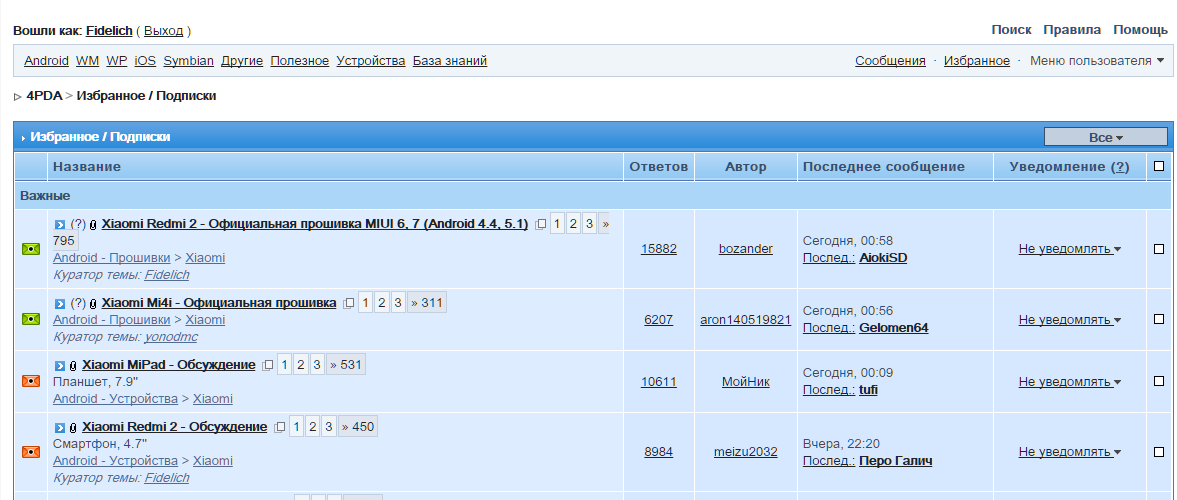Open author meizu2032 profile
Image resolution: width=1177 pixels, height=500 pixels.
tap(745, 452)
